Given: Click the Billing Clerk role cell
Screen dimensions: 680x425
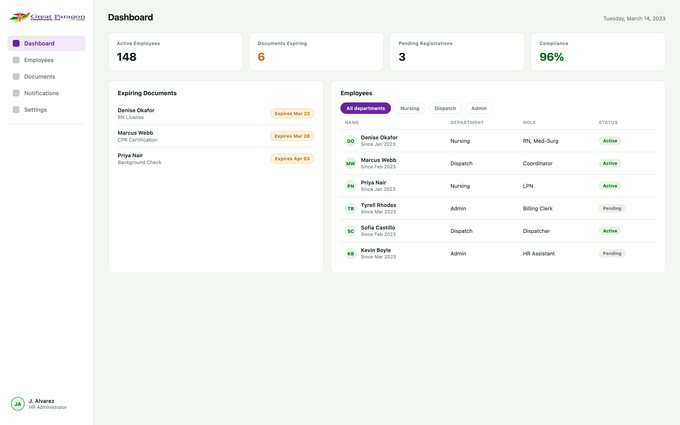Looking at the screenshot, I should tap(537, 209).
